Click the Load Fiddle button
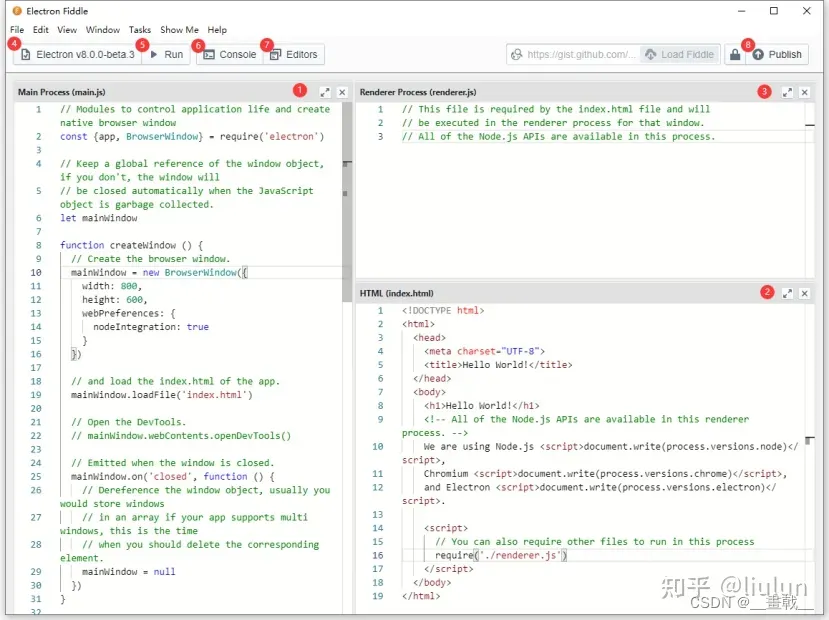829x620 pixels. 680,54
